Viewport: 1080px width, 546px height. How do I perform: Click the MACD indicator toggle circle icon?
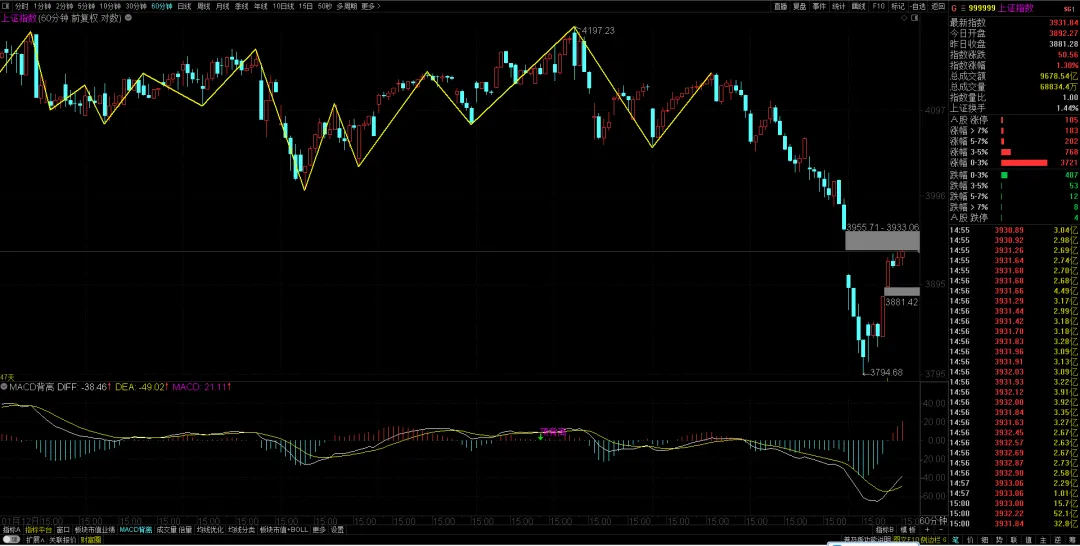(x=4, y=387)
